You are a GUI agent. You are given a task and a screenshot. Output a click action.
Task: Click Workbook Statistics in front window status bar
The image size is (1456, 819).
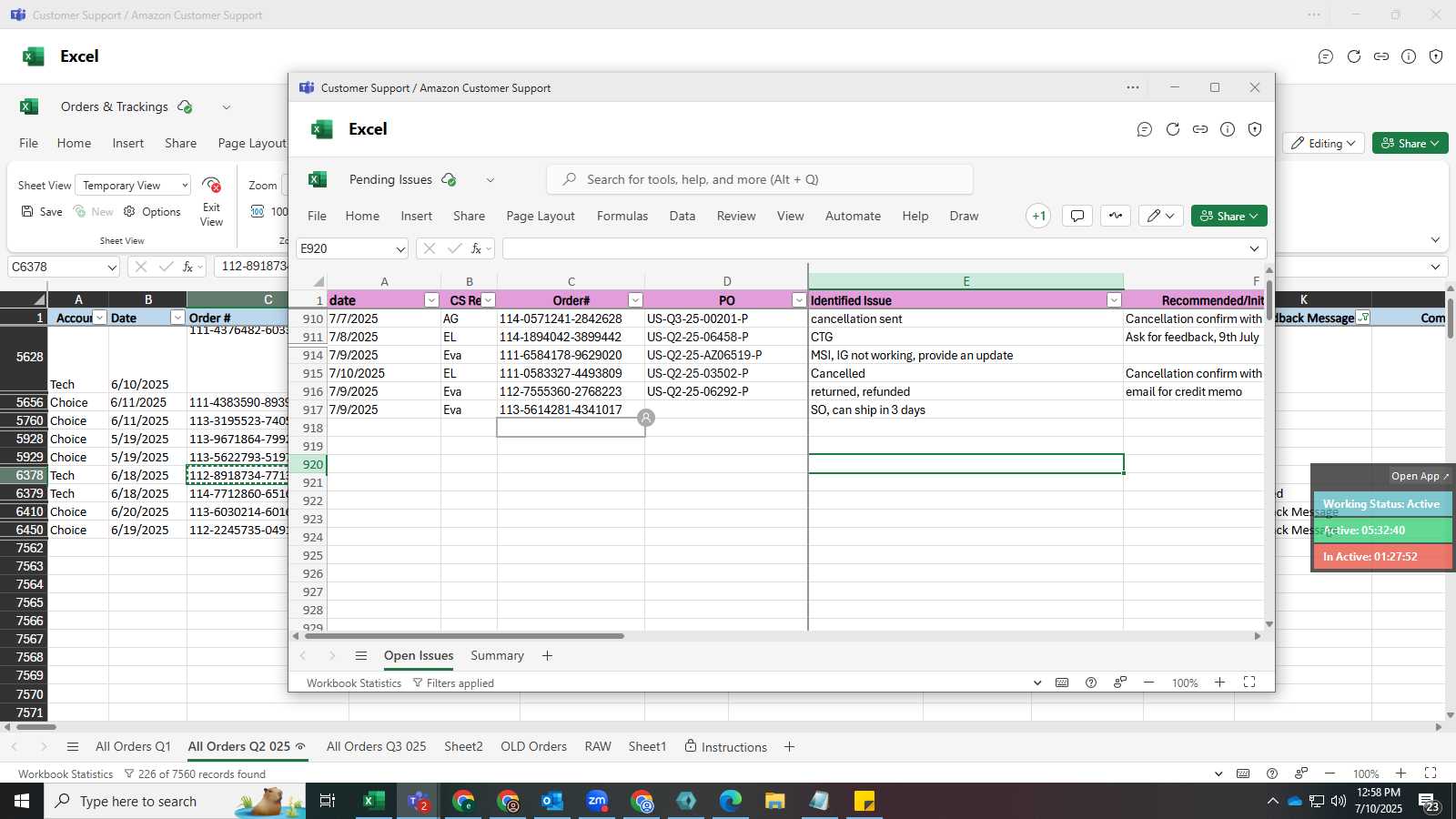click(353, 683)
